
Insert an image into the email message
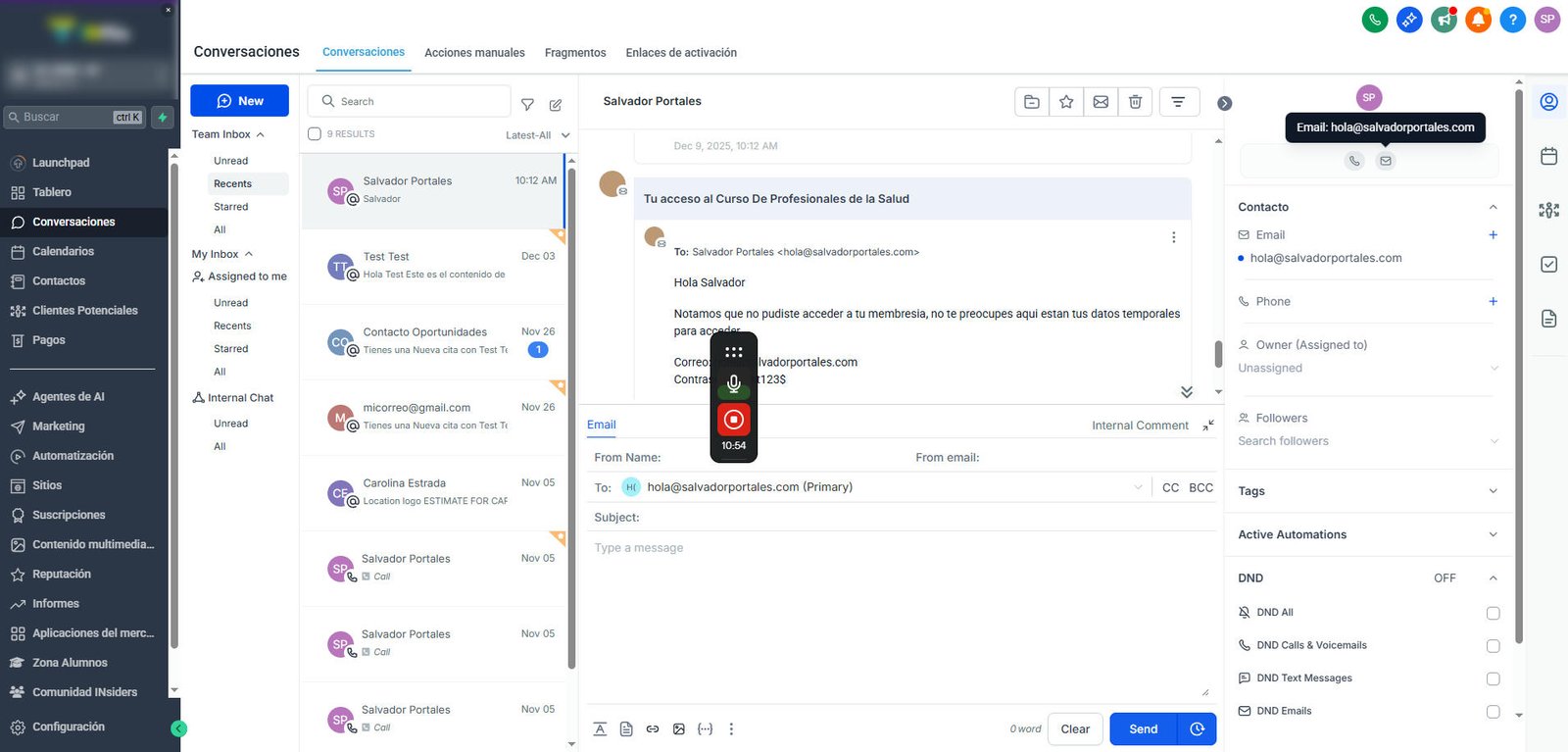tap(679, 728)
